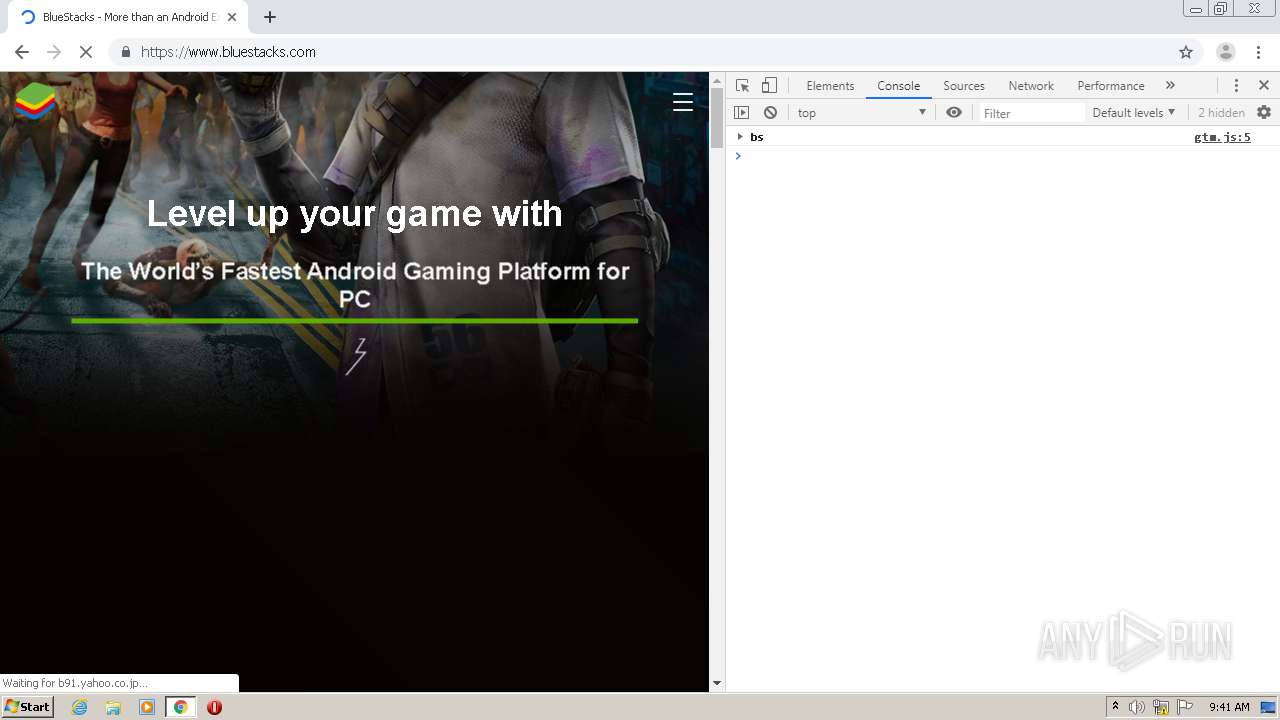Click the browser's forward arrow
The height and width of the screenshot is (720, 1280).
pyautogui.click(x=54, y=52)
